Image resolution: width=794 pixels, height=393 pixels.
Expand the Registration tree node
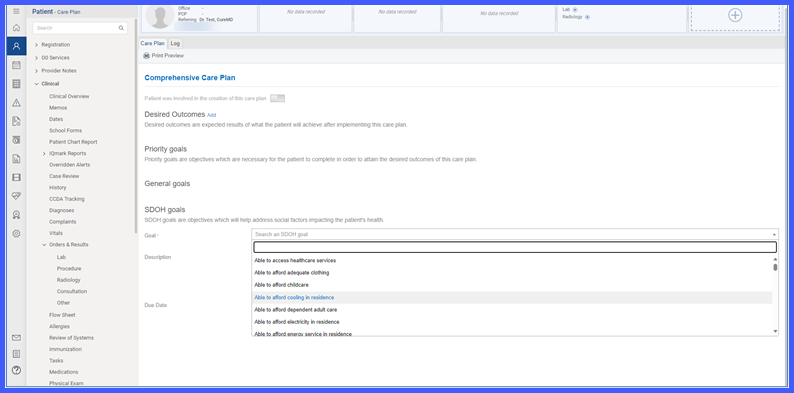click(x=36, y=45)
